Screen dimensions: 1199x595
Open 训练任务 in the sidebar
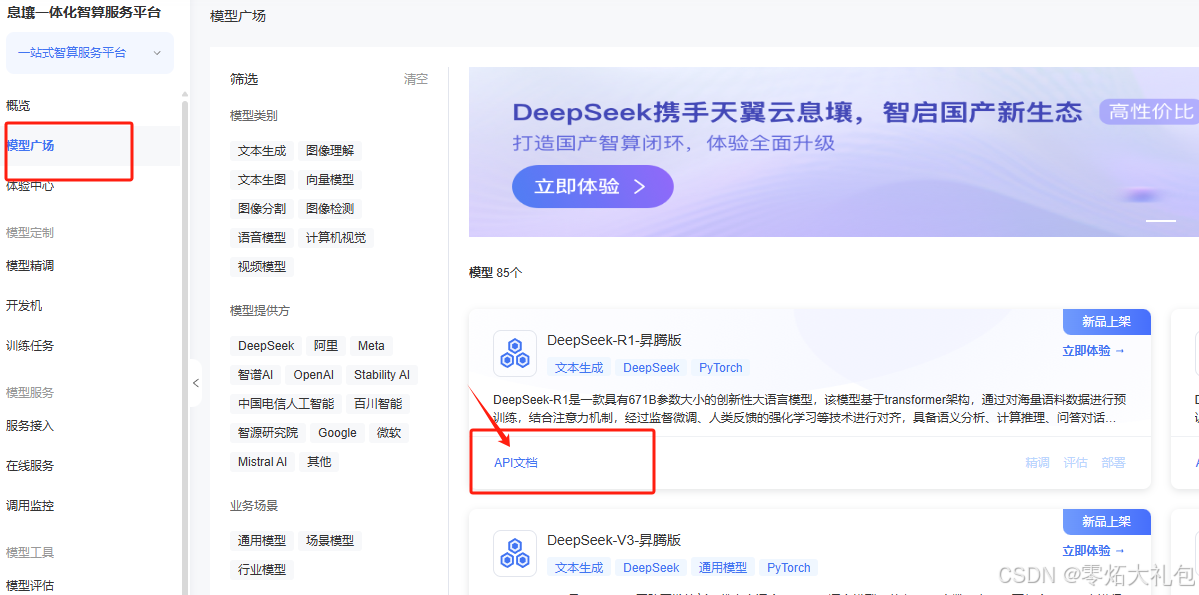31,346
